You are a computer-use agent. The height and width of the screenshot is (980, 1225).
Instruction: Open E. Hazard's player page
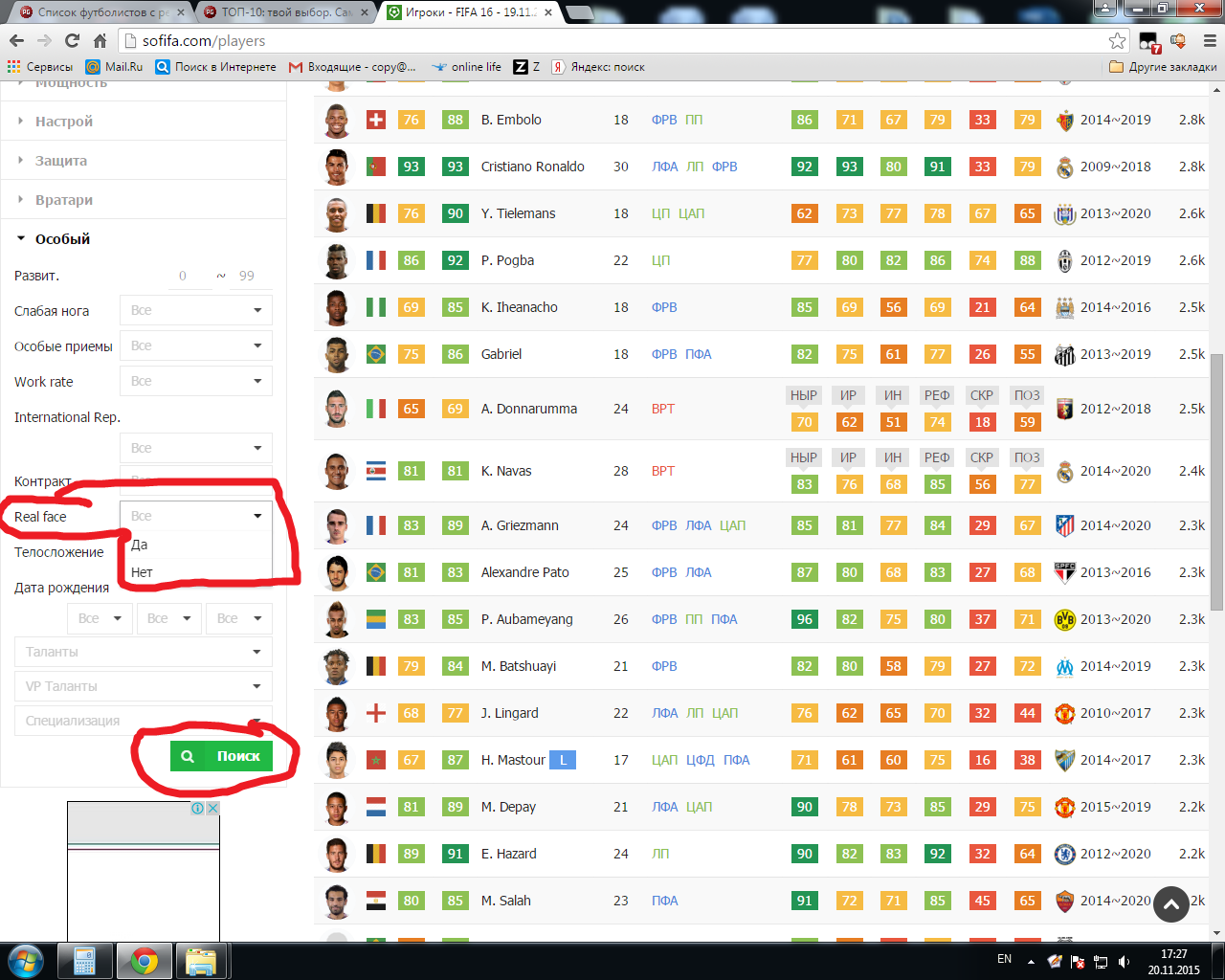pyautogui.click(x=509, y=854)
